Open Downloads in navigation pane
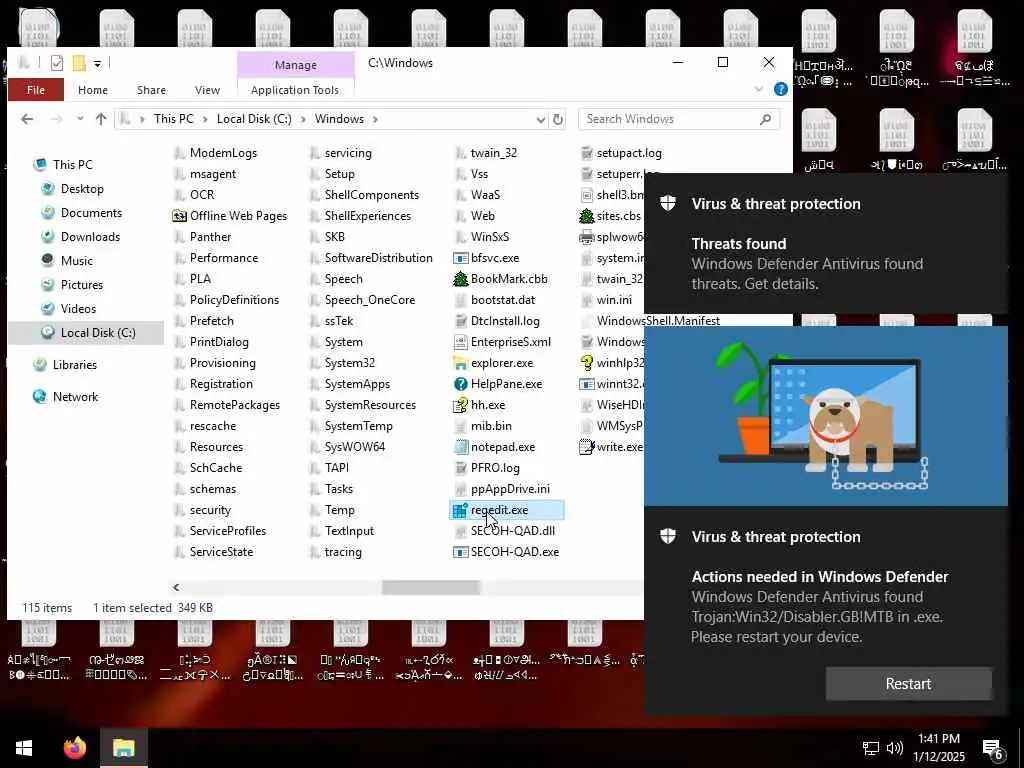Viewport: 1024px width, 768px height. pyautogui.click(x=90, y=237)
